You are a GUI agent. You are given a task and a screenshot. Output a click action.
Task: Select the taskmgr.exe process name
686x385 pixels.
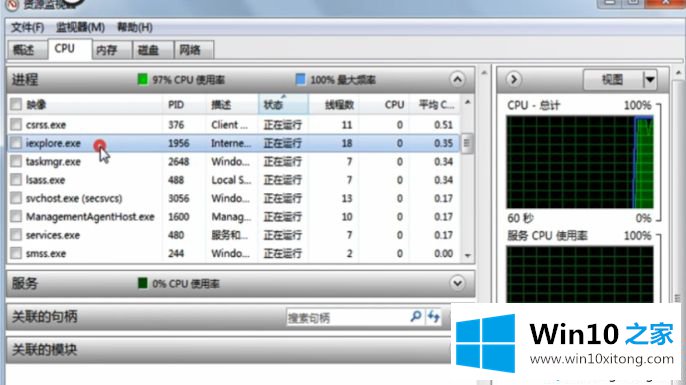click(53, 162)
